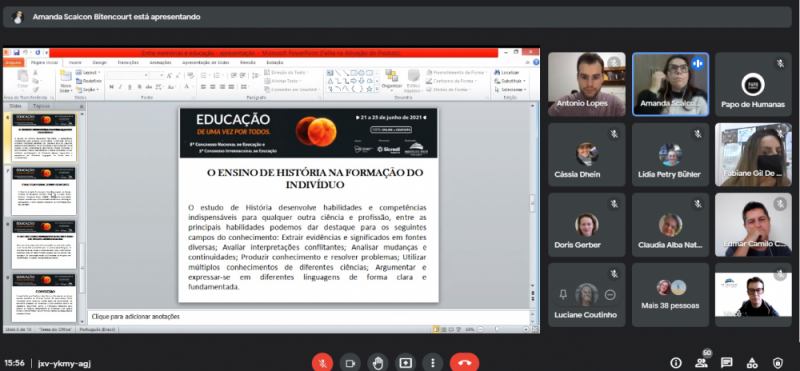This screenshot has height=371, width=800.
Task: Close the slides thumbnail pane
Action: (x=81, y=106)
